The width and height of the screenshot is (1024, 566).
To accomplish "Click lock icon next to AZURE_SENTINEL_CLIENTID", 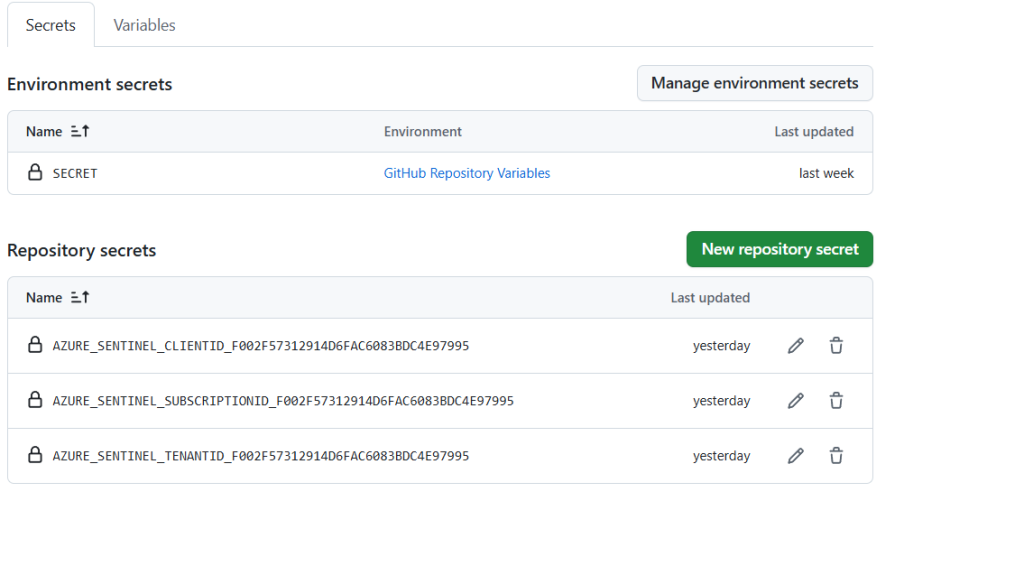I will [x=35, y=346].
